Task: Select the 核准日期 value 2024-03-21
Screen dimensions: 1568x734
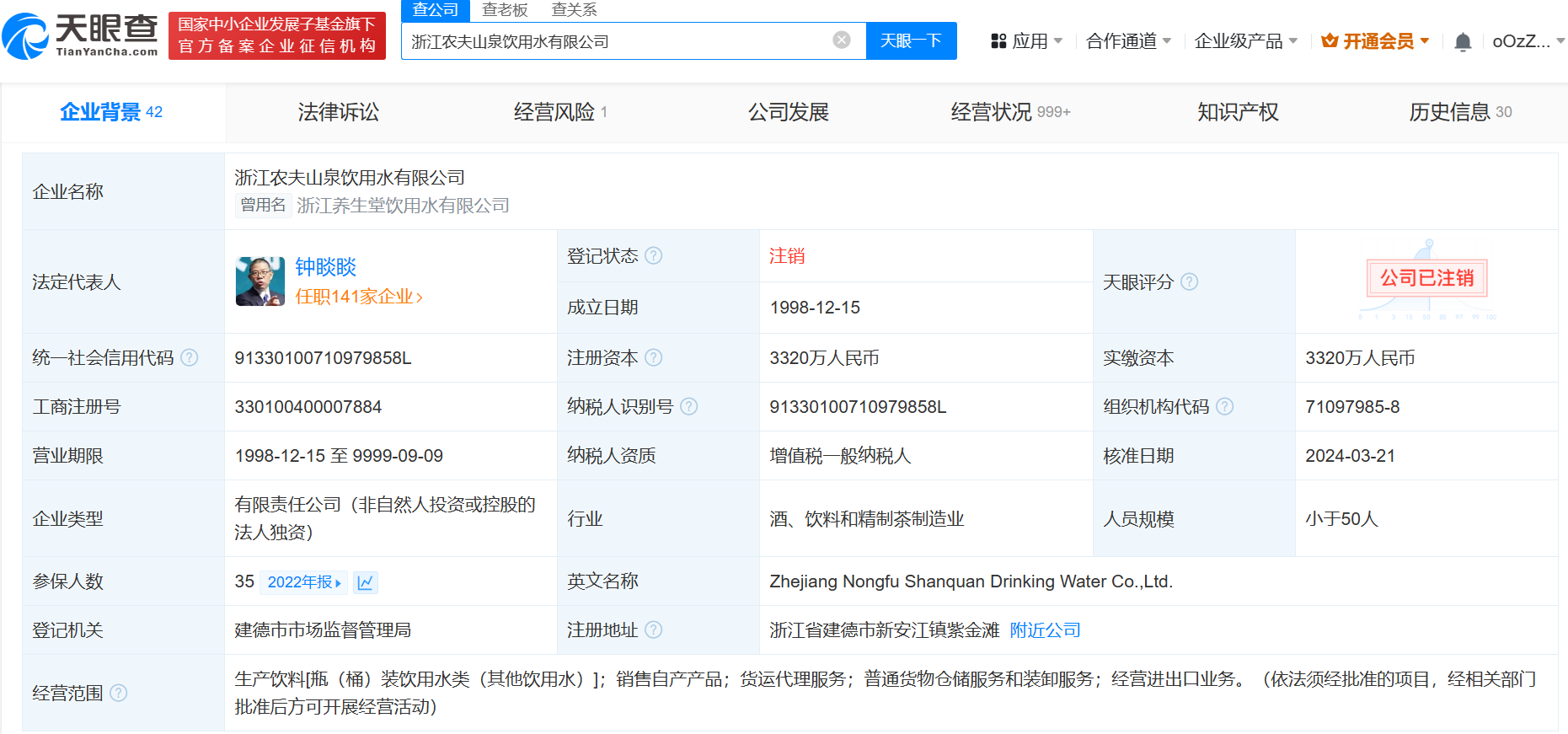Action: point(1350,456)
